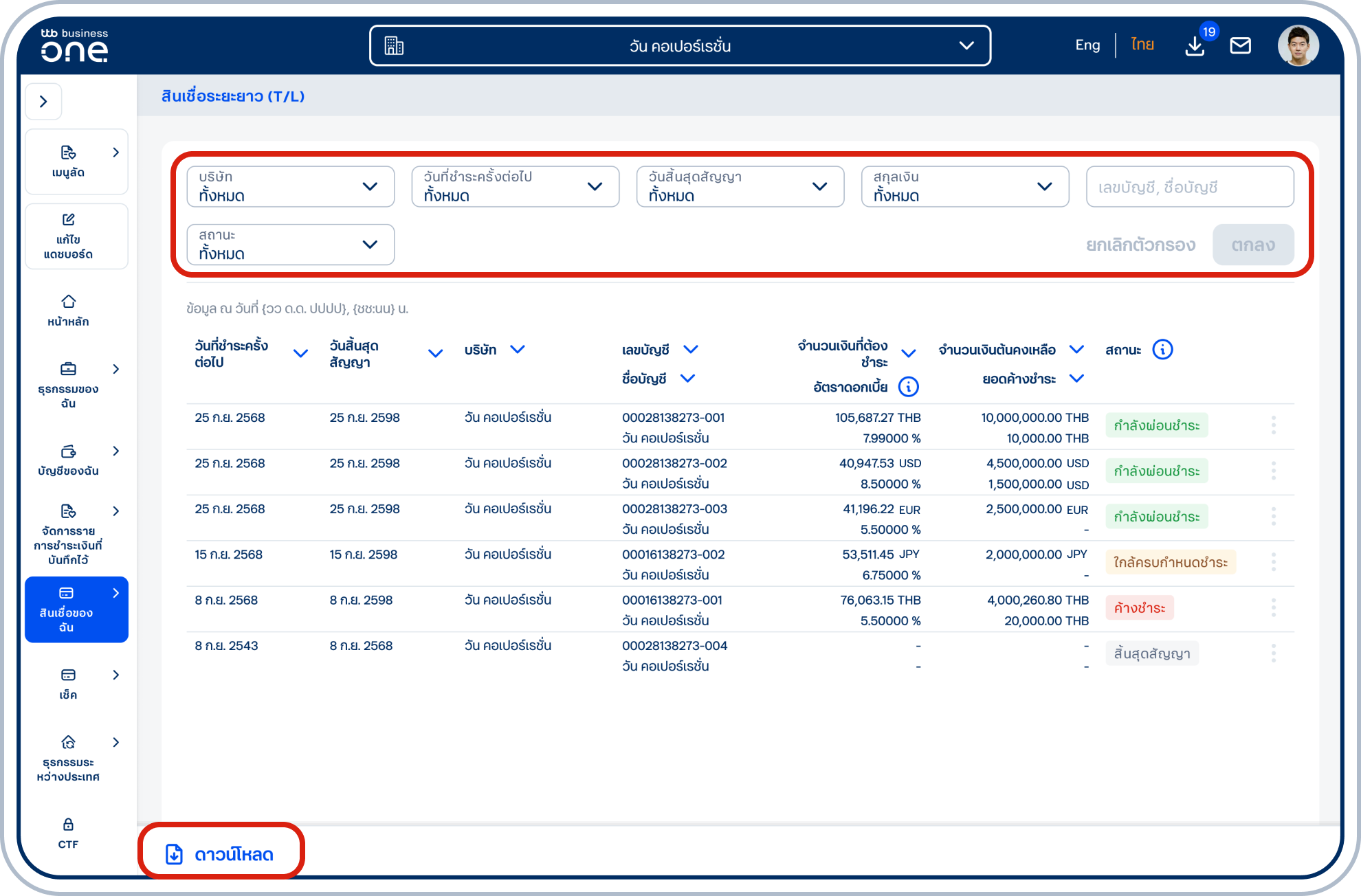The height and width of the screenshot is (896, 1361).
Task: Open the วัน คอเปอร์เรชั่น company selector
Action: point(679,46)
